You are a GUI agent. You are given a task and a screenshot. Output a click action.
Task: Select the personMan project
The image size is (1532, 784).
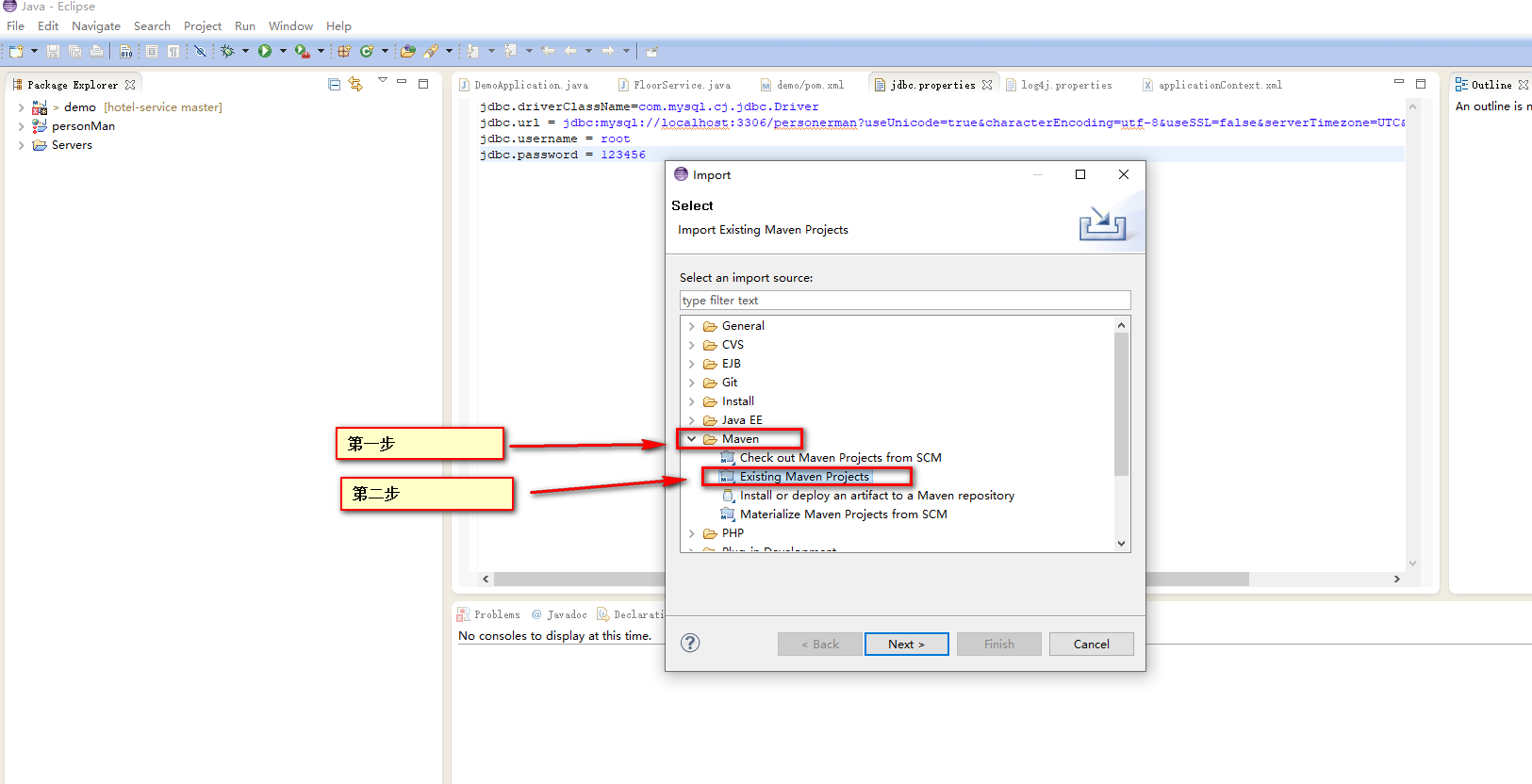[83, 126]
